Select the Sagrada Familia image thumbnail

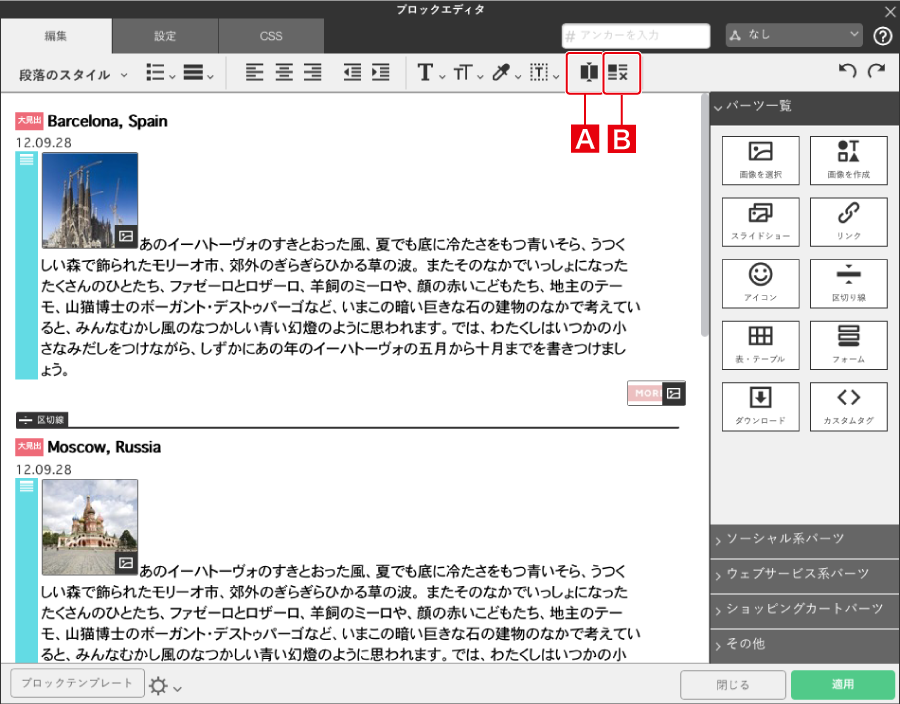pyautogui.click(x=90, y=200)
